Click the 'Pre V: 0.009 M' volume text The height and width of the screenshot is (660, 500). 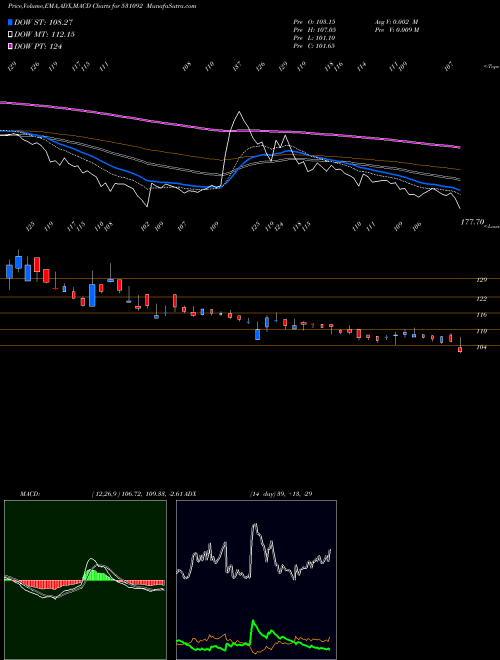(x=396, y=30)
